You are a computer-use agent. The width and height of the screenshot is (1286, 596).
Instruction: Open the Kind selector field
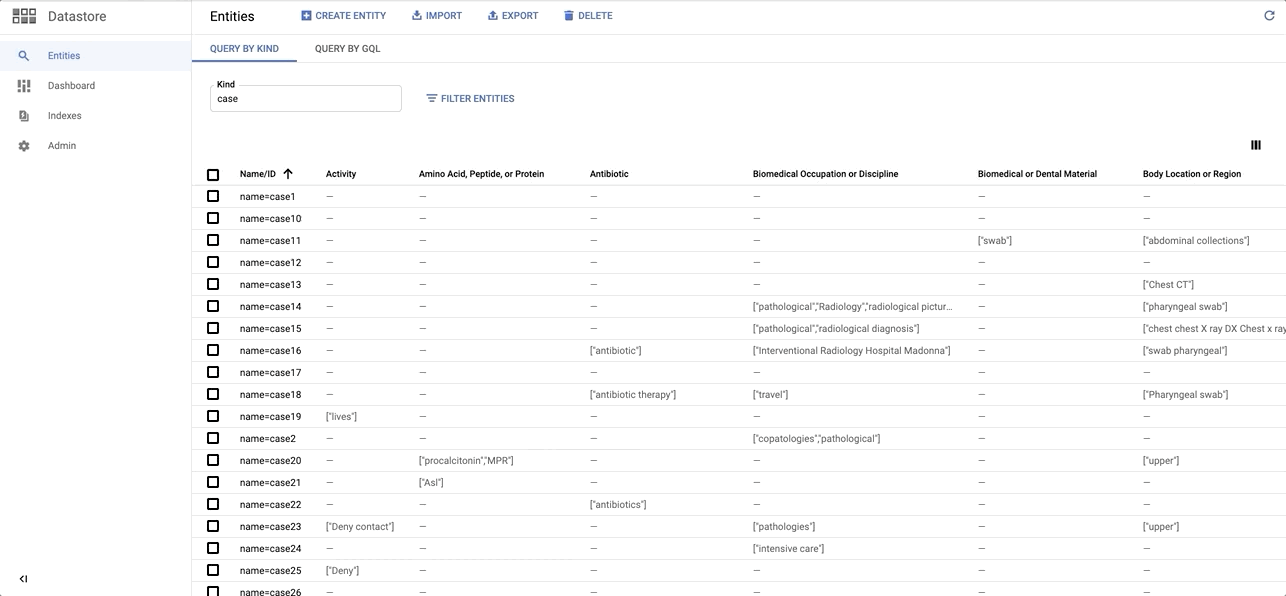306,99
